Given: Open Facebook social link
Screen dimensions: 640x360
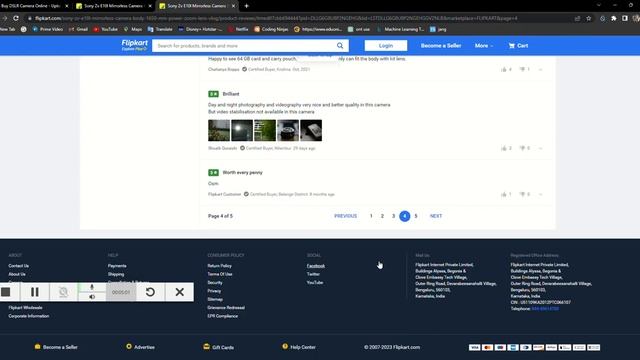Looking at the screenshot, I should coord(316,266).
